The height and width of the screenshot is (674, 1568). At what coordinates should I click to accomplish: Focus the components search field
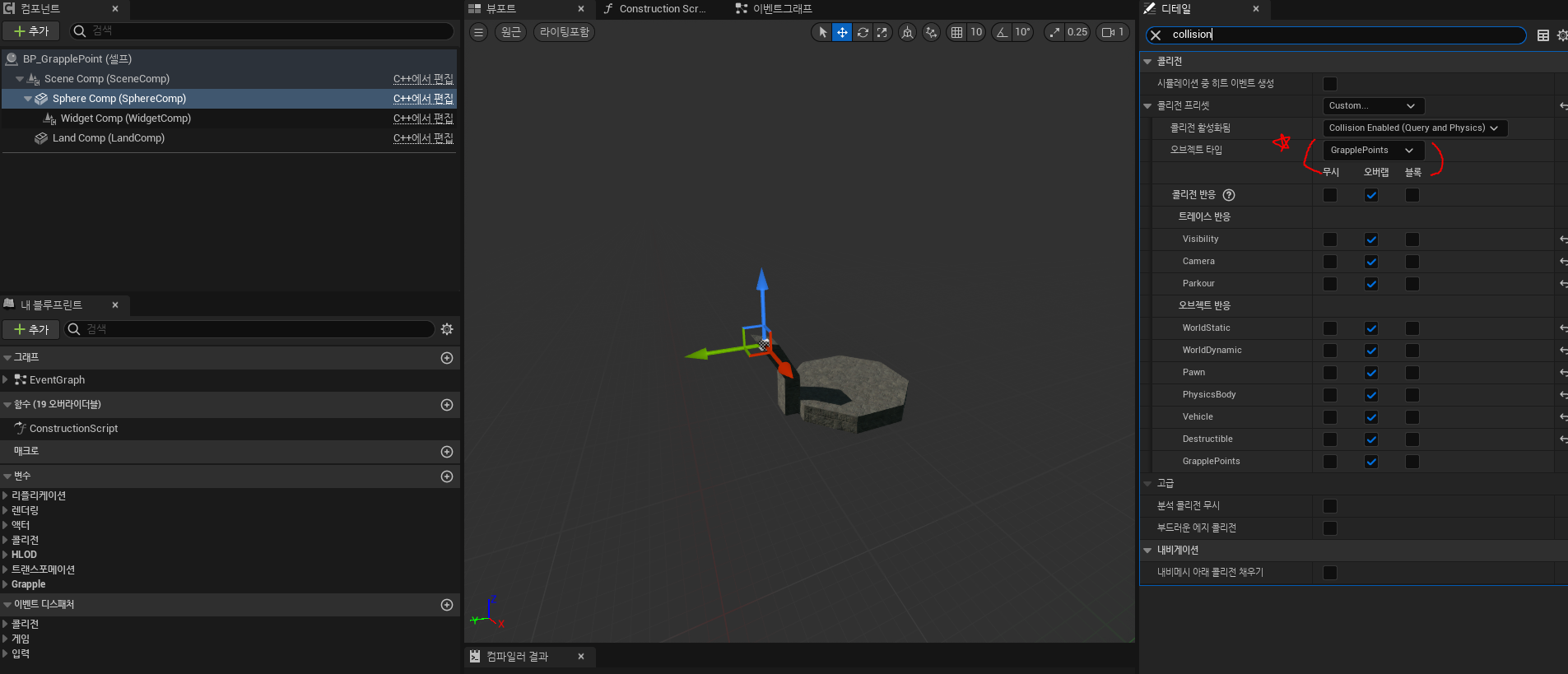point(260,31)
